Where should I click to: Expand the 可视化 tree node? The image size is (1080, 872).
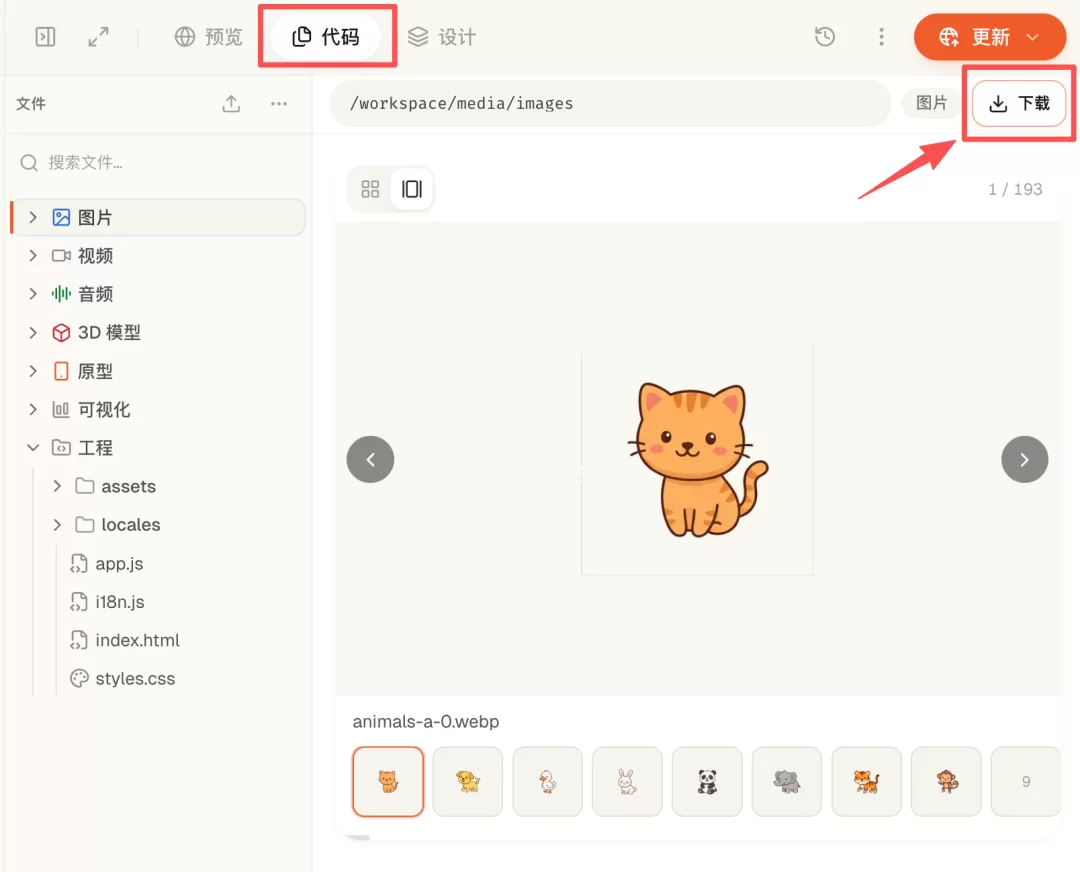tap(33, 410)
